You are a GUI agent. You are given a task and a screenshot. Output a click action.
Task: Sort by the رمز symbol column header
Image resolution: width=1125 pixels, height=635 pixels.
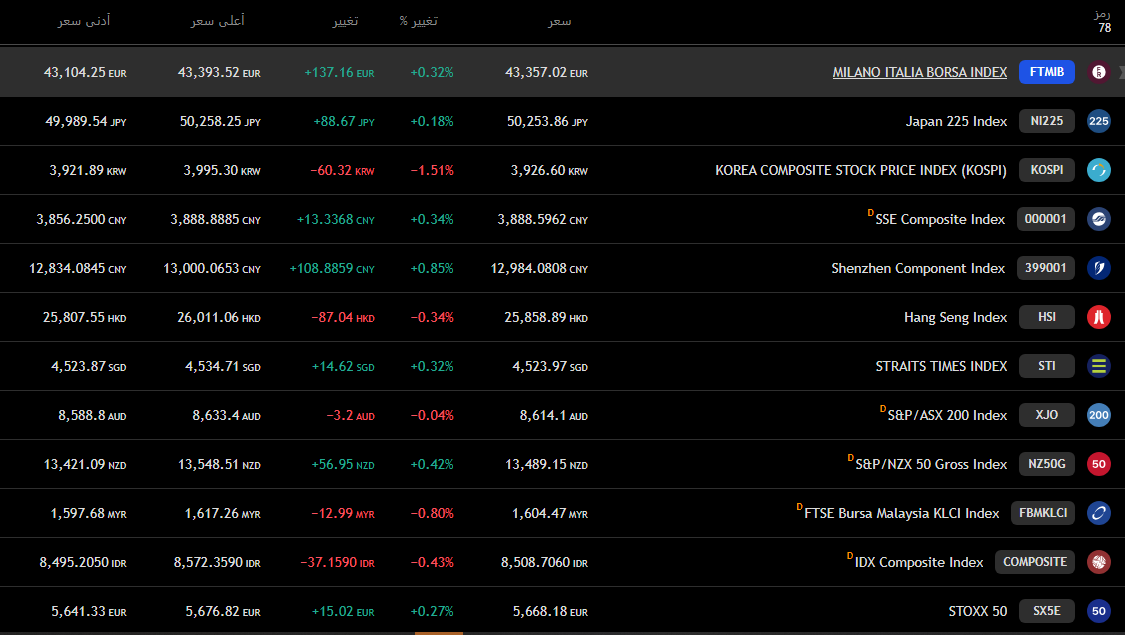click(x=1102, y=14)
